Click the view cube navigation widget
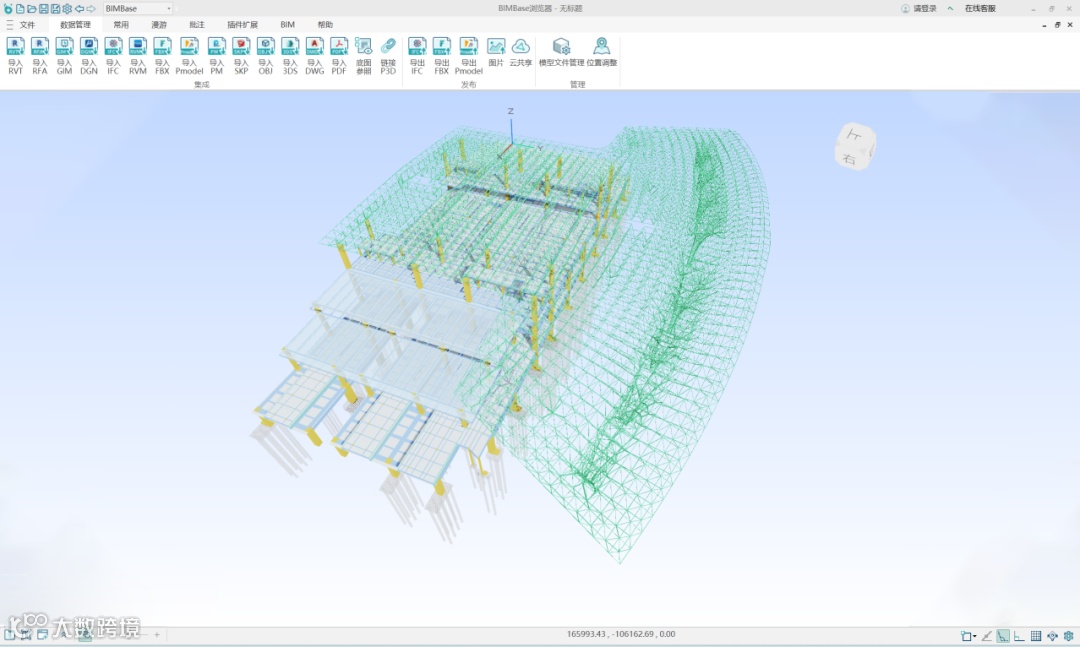 click(x=855, y=146)
